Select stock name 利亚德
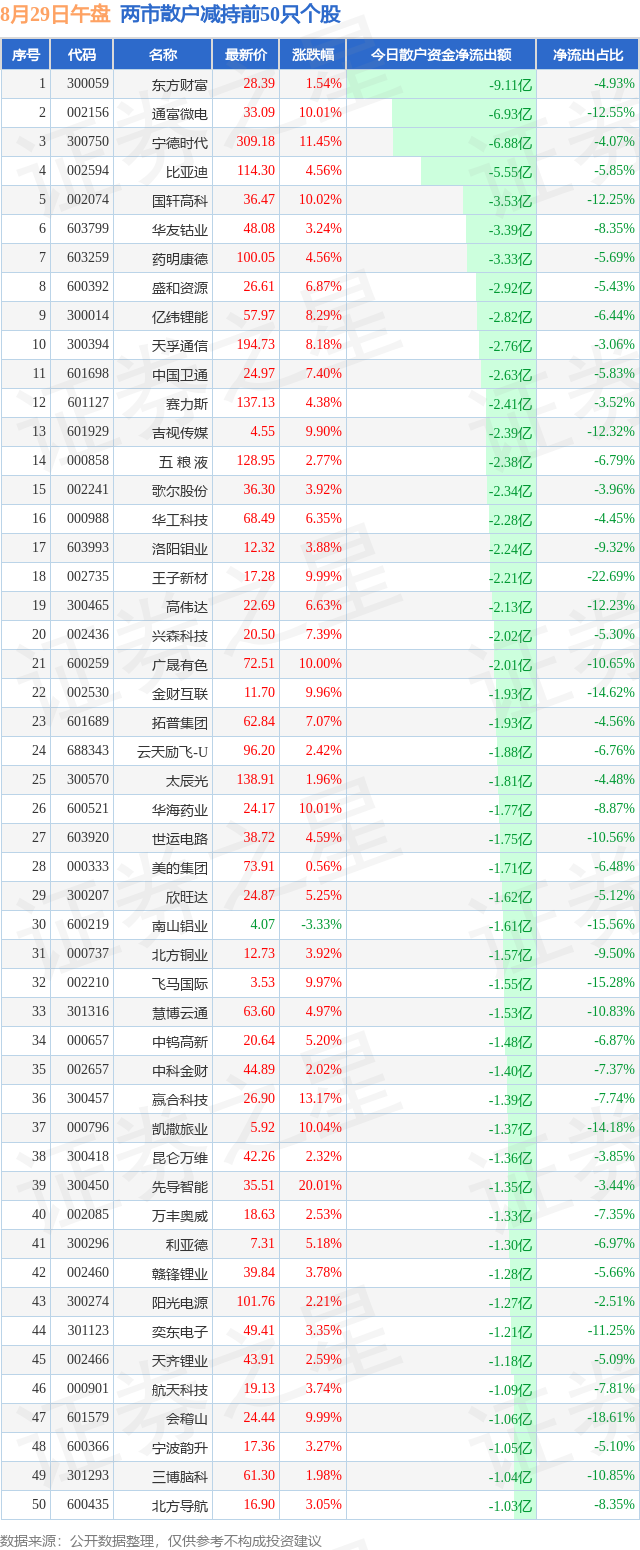 pos(187,1244)
